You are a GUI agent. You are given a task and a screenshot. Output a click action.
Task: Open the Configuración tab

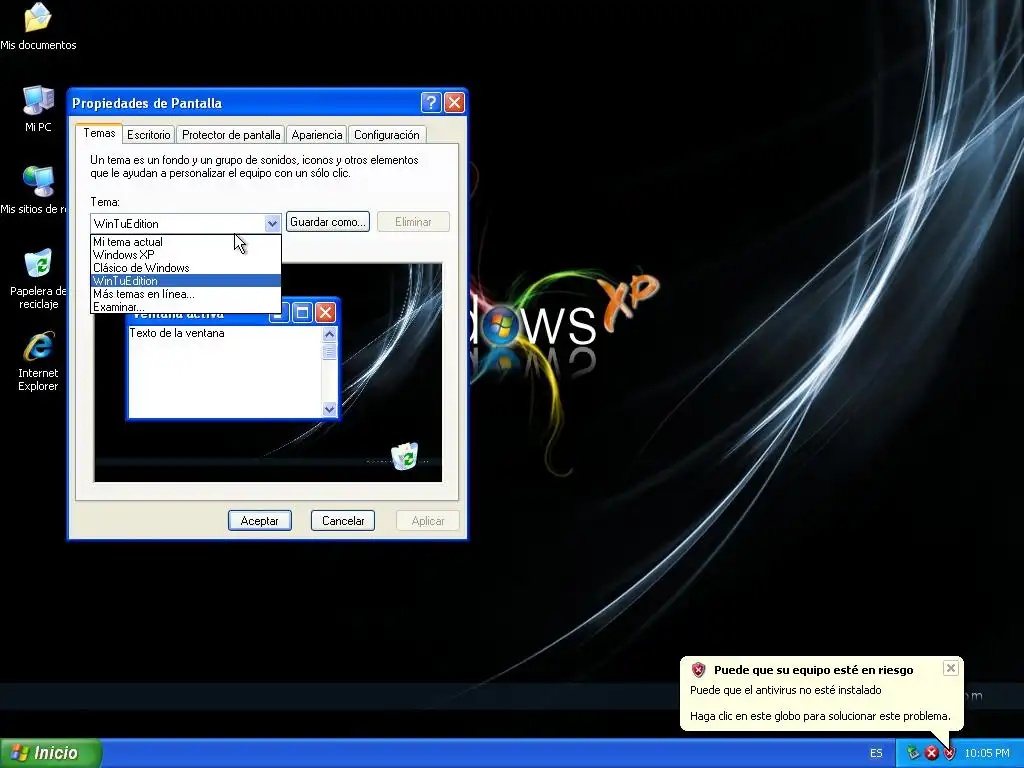[387, 135]
